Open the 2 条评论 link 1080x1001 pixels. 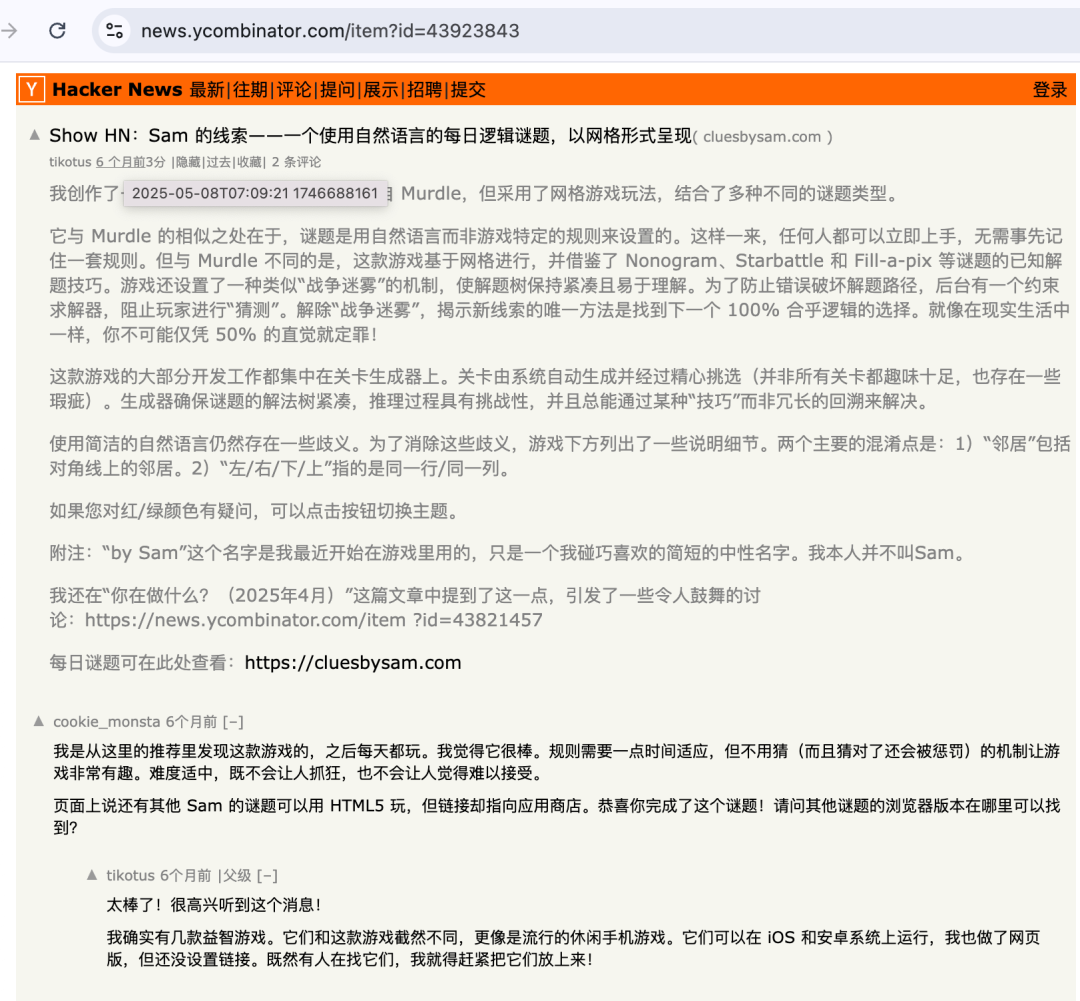click(297, 161)
